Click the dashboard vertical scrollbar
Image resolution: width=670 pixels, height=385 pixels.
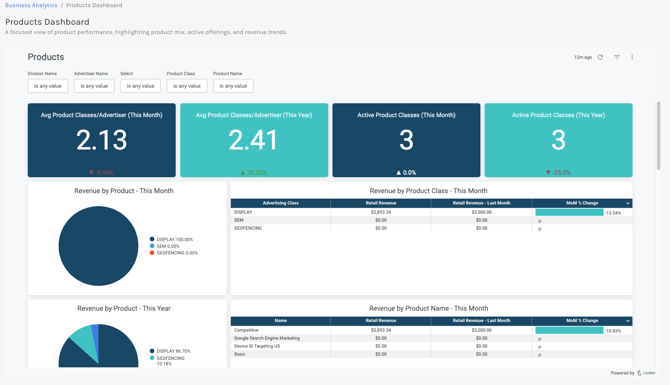click(658, 135)
